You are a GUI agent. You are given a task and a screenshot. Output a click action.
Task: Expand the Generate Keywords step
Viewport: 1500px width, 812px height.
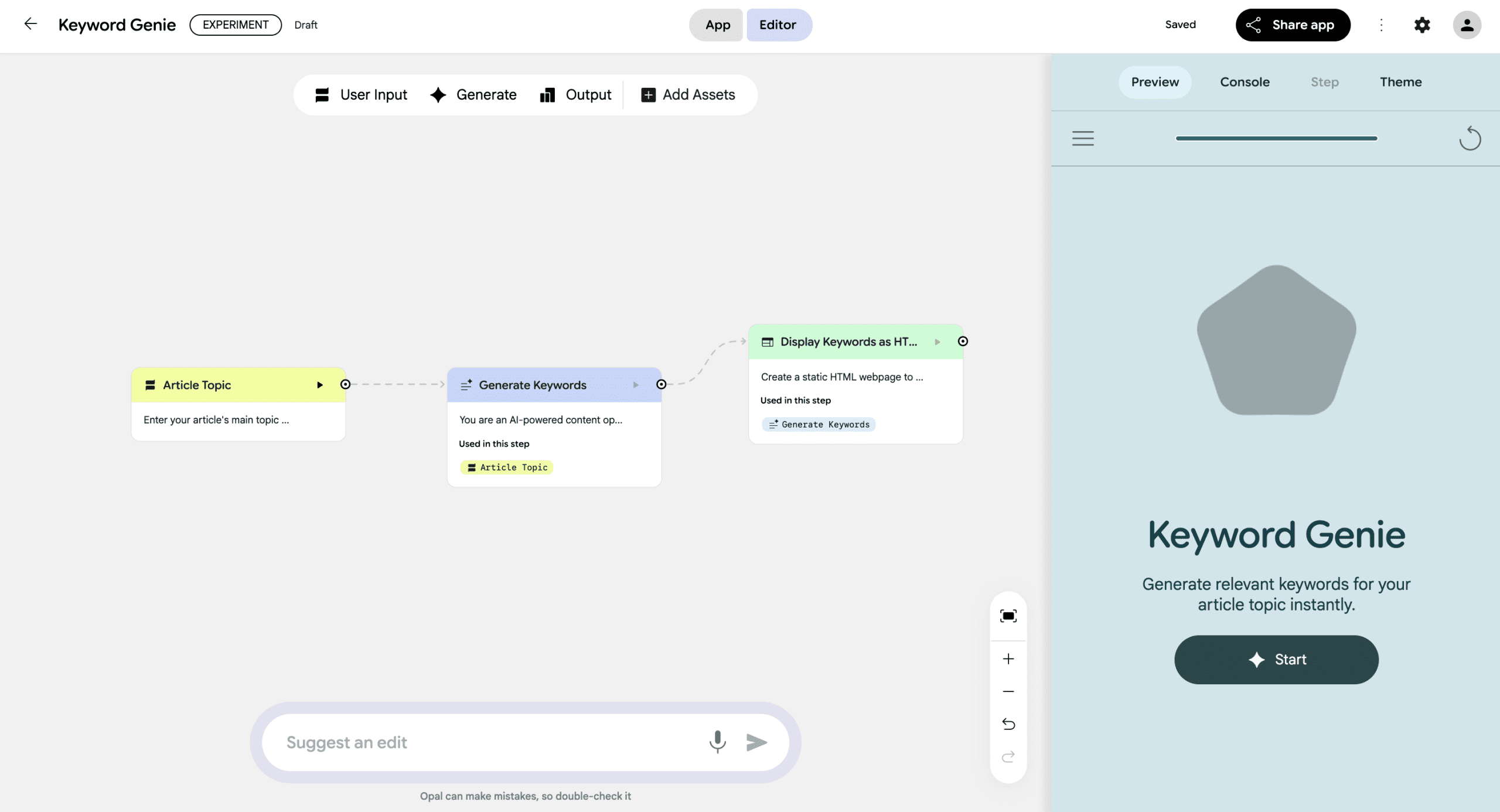point(636,385)
